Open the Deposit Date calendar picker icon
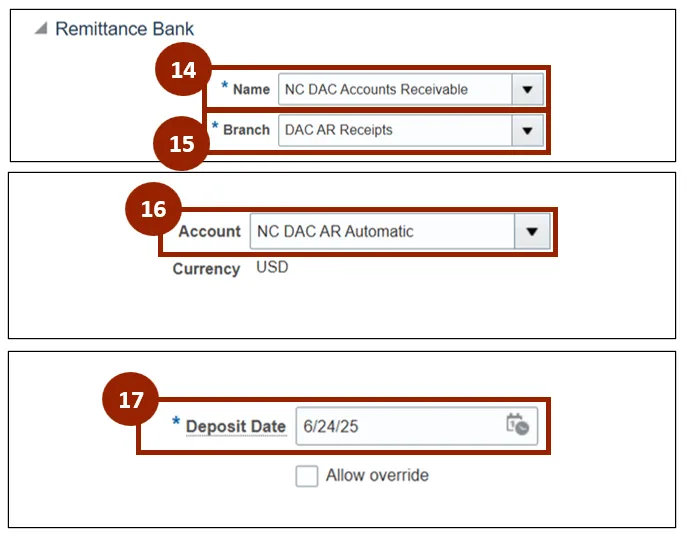The image size is (687, 543). click(517, 425)
